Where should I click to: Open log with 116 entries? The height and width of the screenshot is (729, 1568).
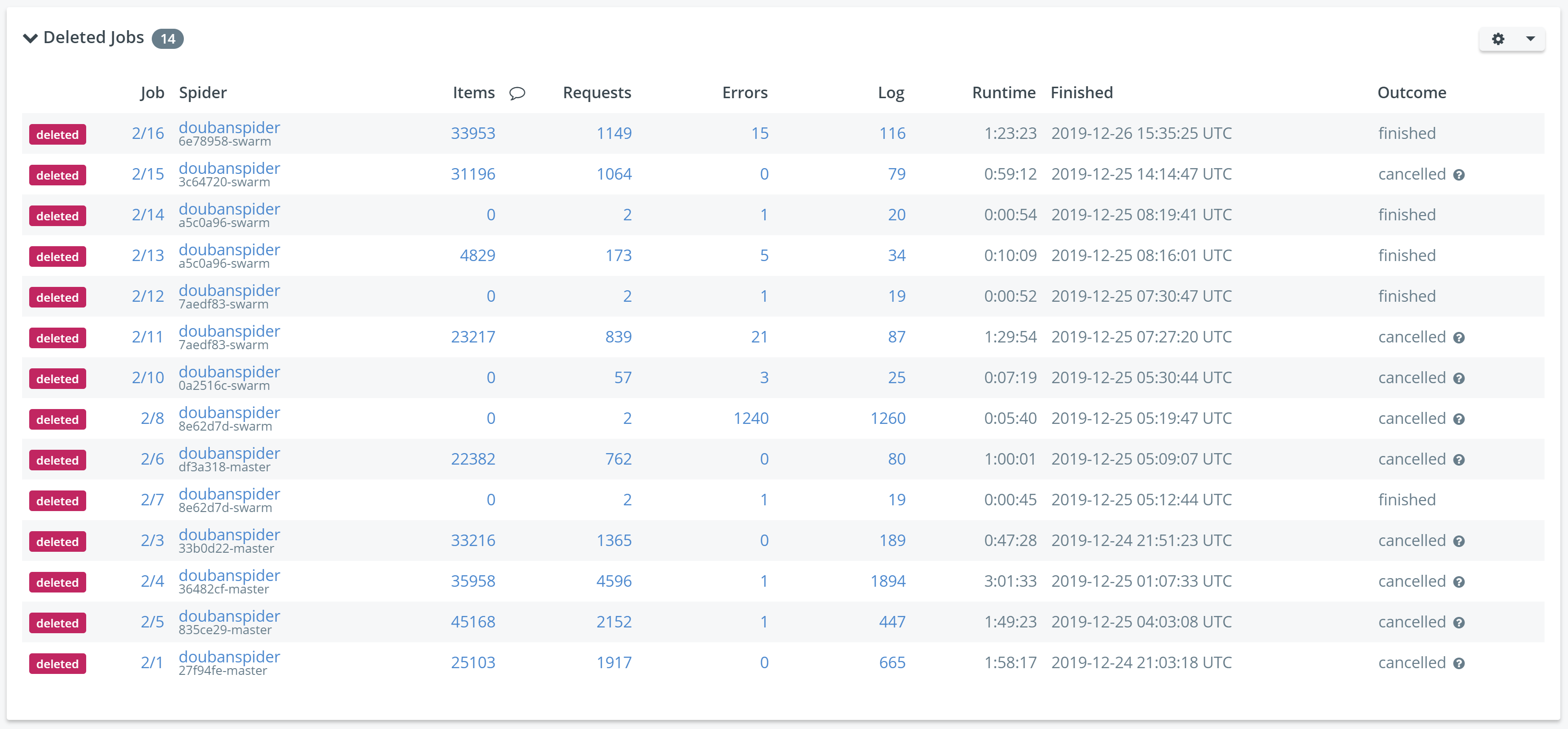coord(892,133)
